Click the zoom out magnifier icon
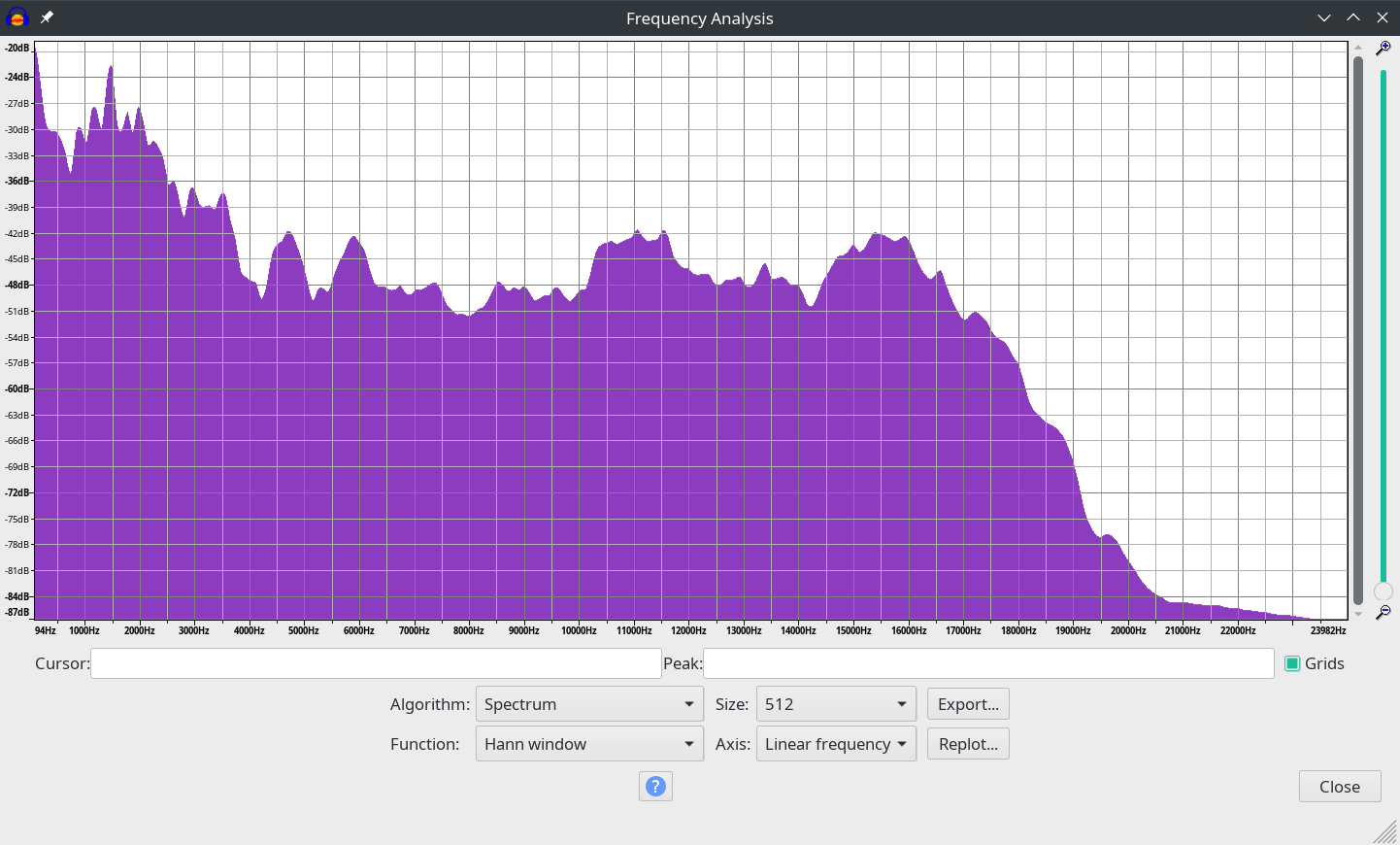 pyautogui.click(x=1383, y=613)
